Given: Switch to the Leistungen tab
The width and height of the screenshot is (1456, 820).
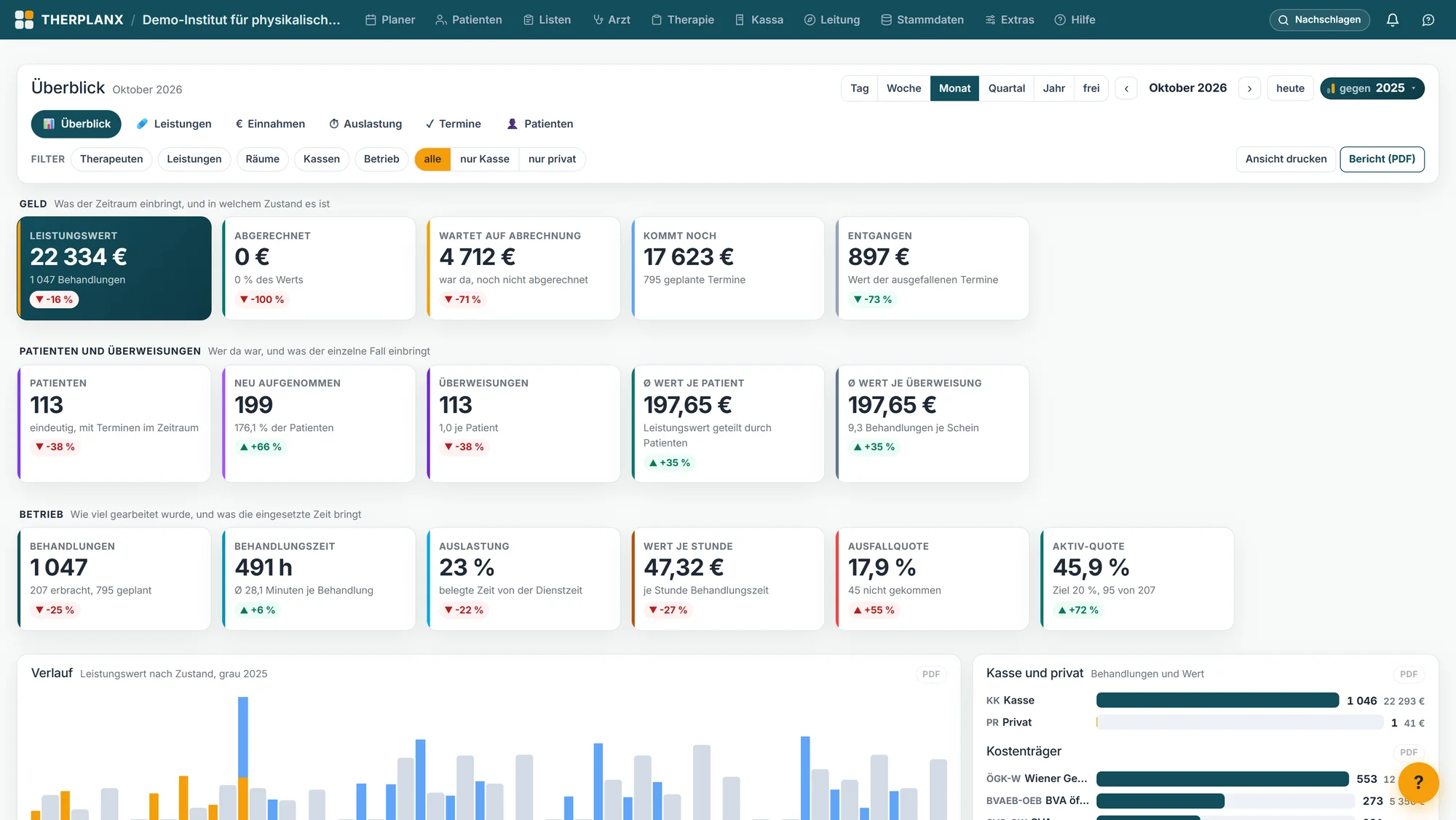Looking at the screenshot, I should coord(175,124).
